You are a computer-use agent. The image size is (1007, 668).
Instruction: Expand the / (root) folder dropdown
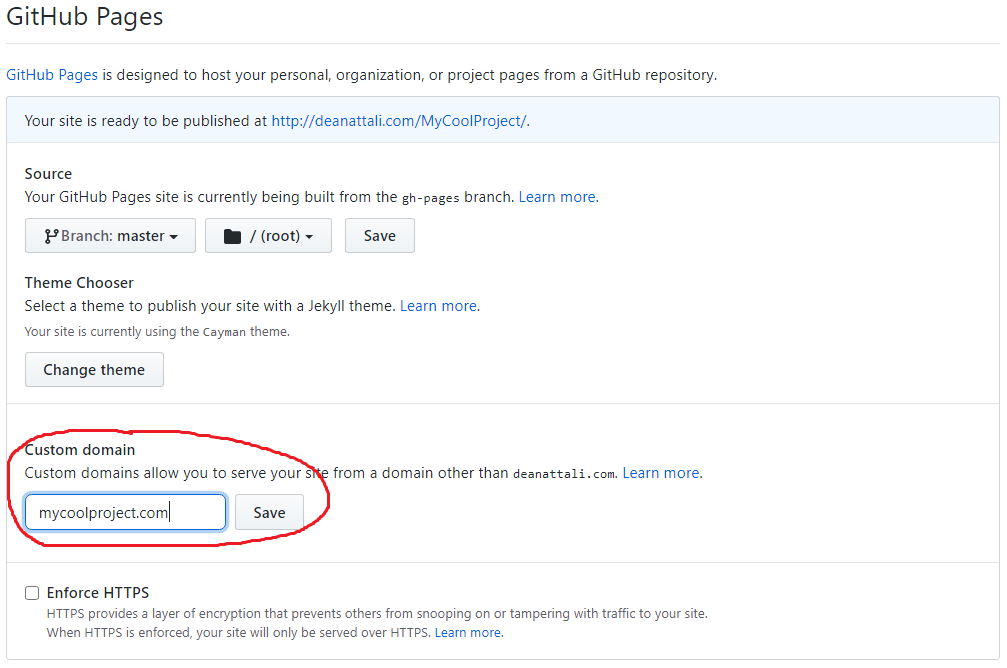[x=268, y=236]
